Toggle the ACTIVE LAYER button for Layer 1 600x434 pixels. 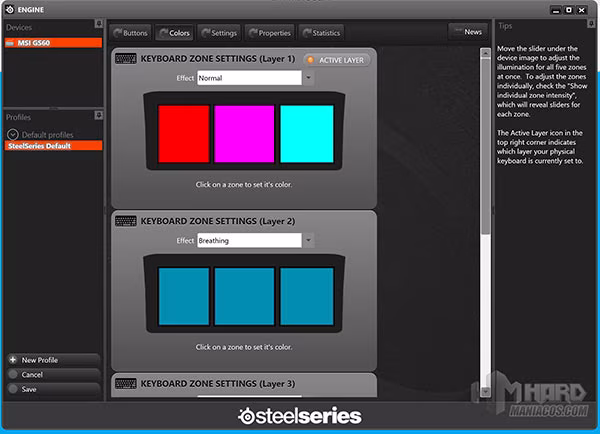point(335,60)
